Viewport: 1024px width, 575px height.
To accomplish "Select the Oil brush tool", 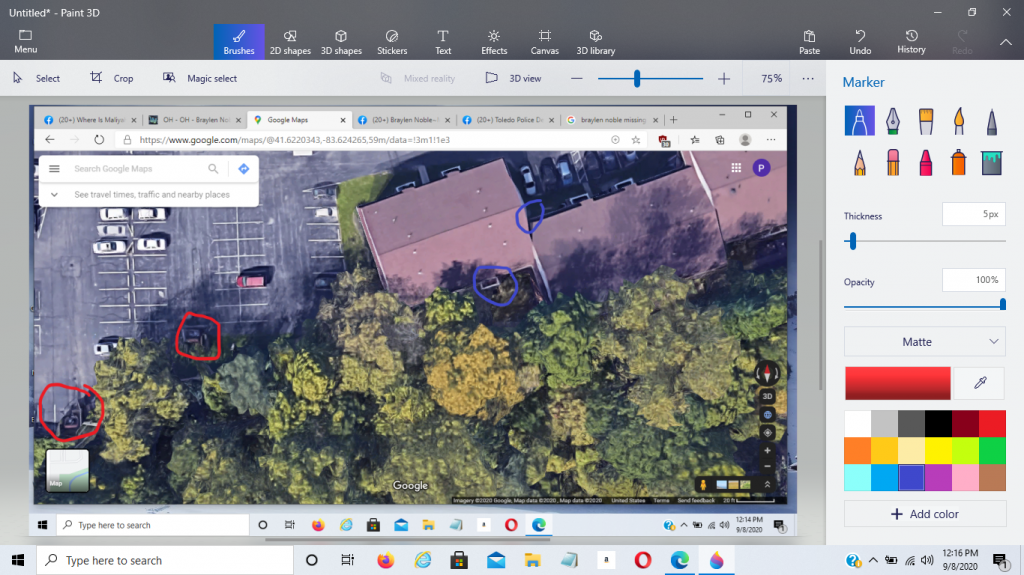I will click(924, 122).
